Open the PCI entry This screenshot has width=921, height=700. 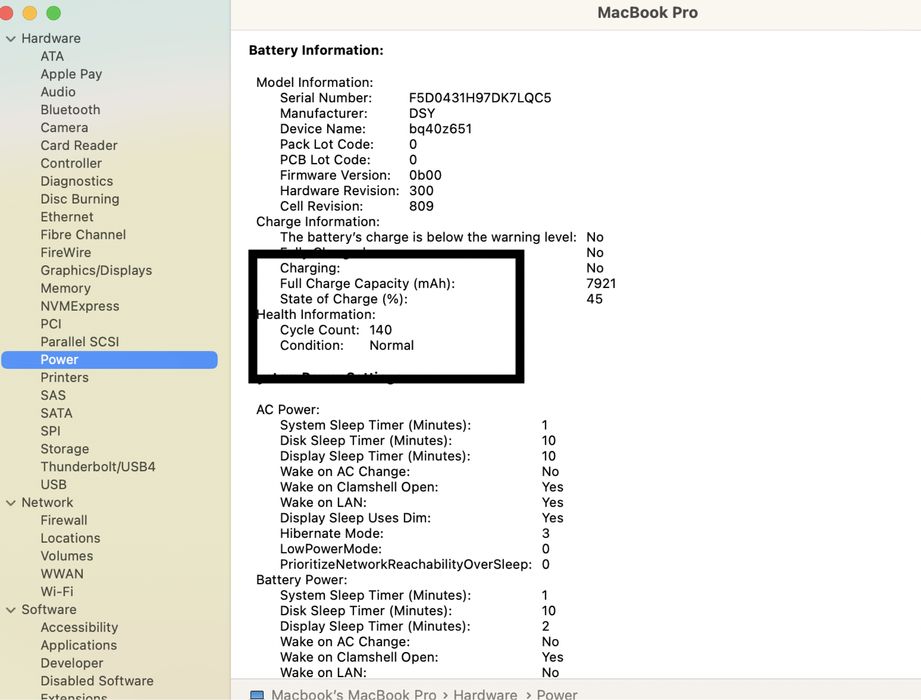coord(51,324)
